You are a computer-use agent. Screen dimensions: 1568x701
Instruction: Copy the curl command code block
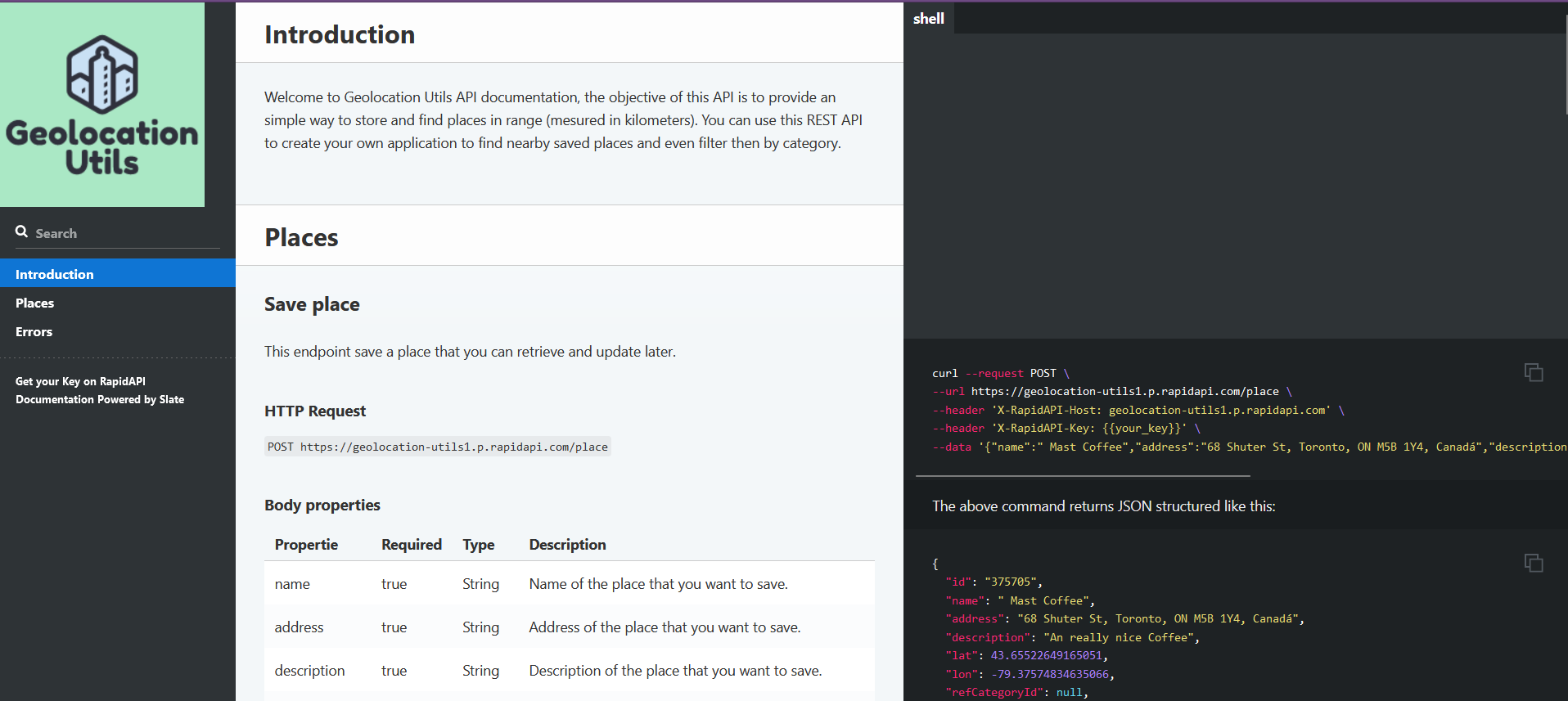tap(1534, 372)
